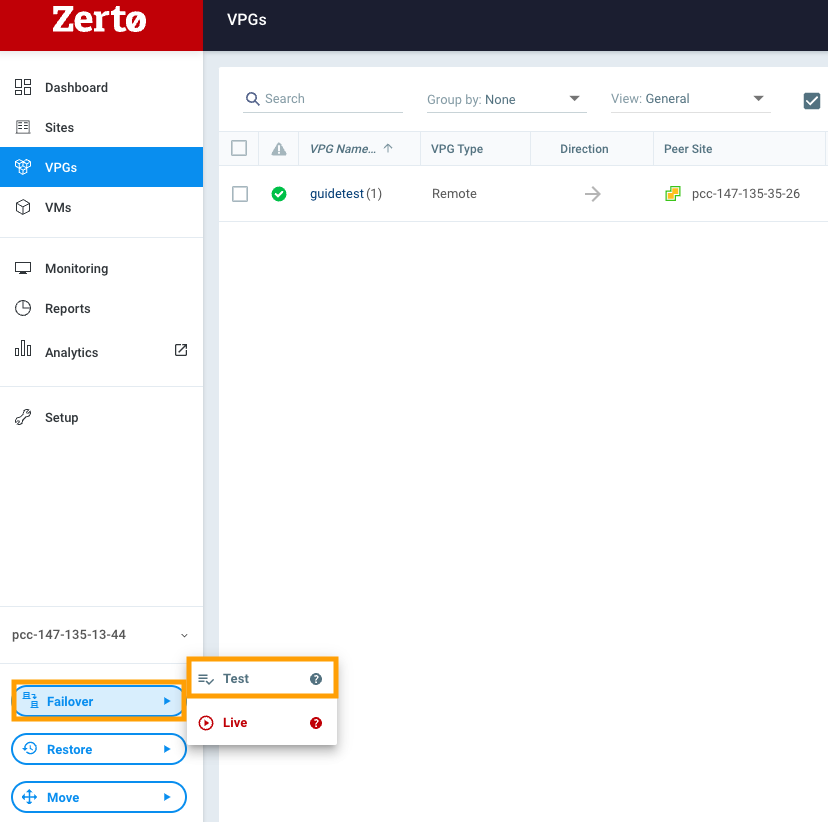
Task: Click the Remote type cell
Action: [x=454, y=194]
